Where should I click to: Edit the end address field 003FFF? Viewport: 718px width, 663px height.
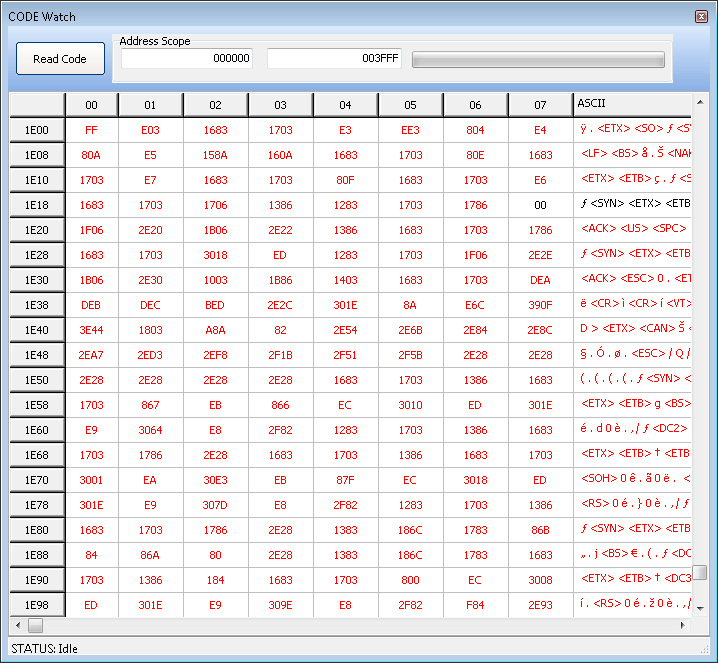[x=334, y=58]
